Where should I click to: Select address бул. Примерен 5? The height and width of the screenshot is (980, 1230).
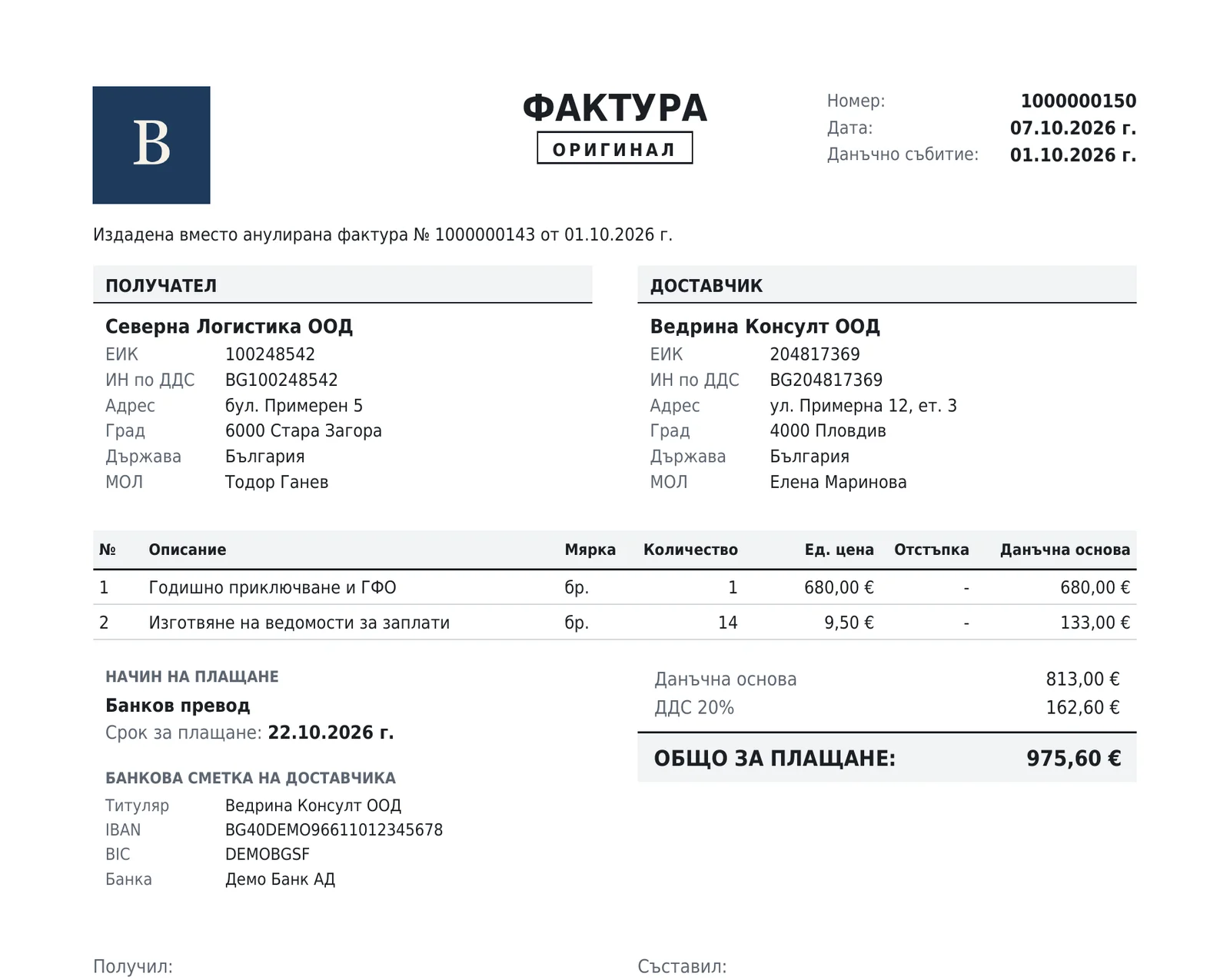coord(294,406)
